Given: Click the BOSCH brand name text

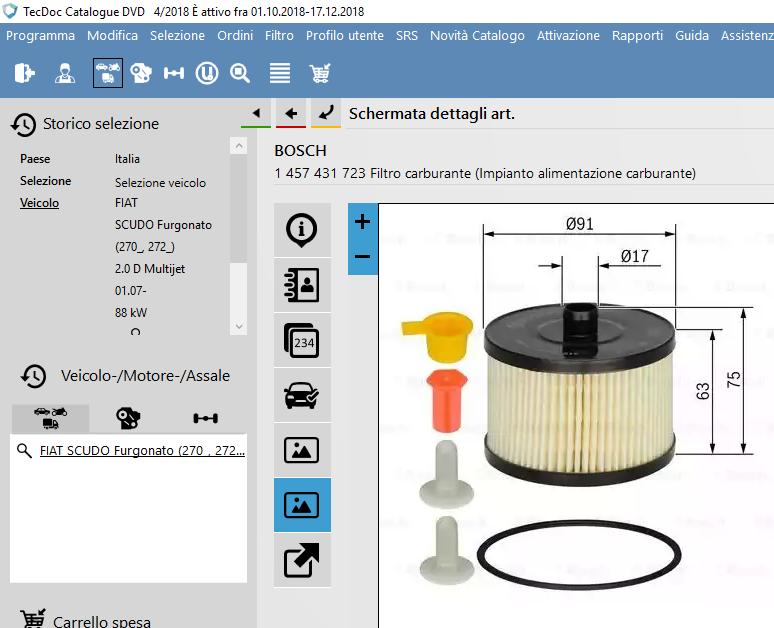Looking at the screenshot, I should [x=300, y=150].
